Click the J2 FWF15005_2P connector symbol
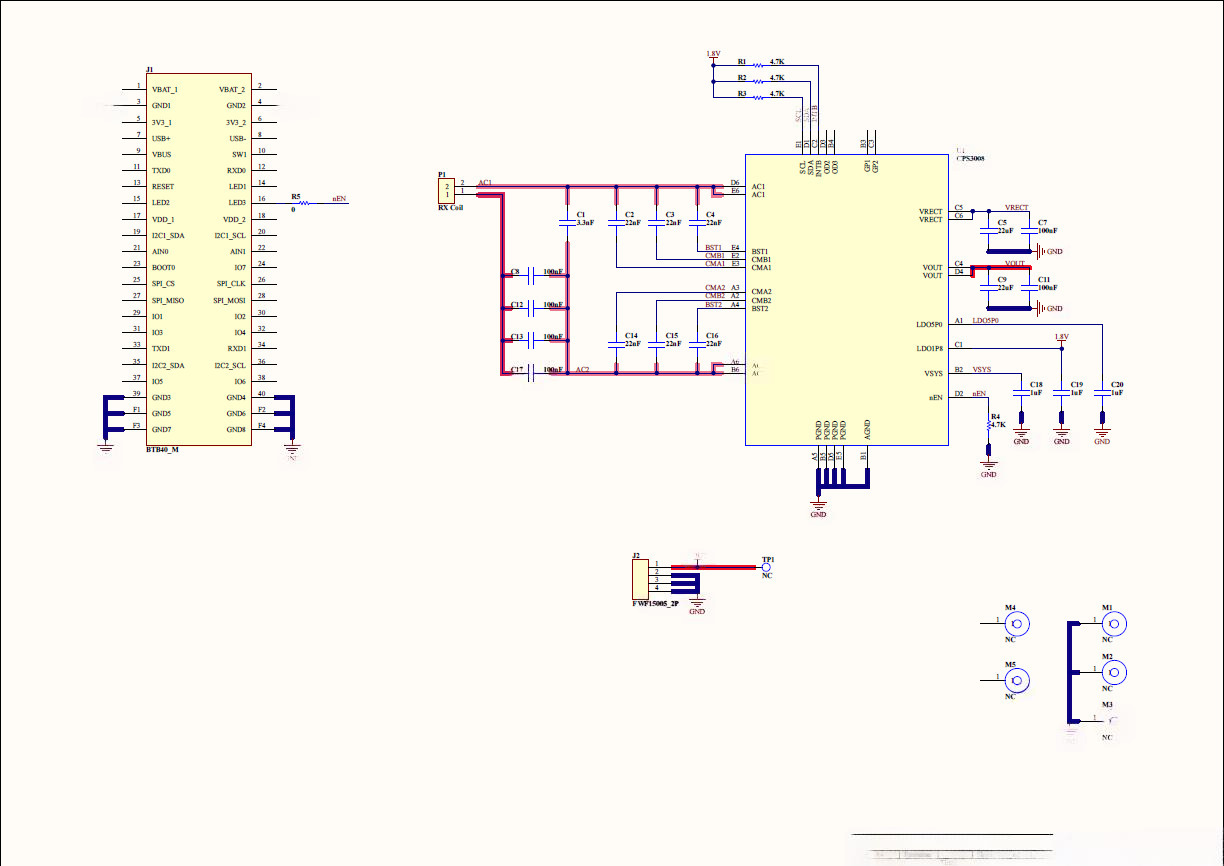1224x866 pixels. tap(640, 580)
